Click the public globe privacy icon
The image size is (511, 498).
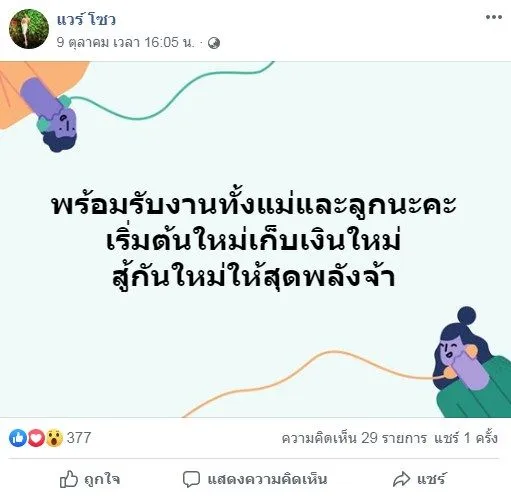214,43
